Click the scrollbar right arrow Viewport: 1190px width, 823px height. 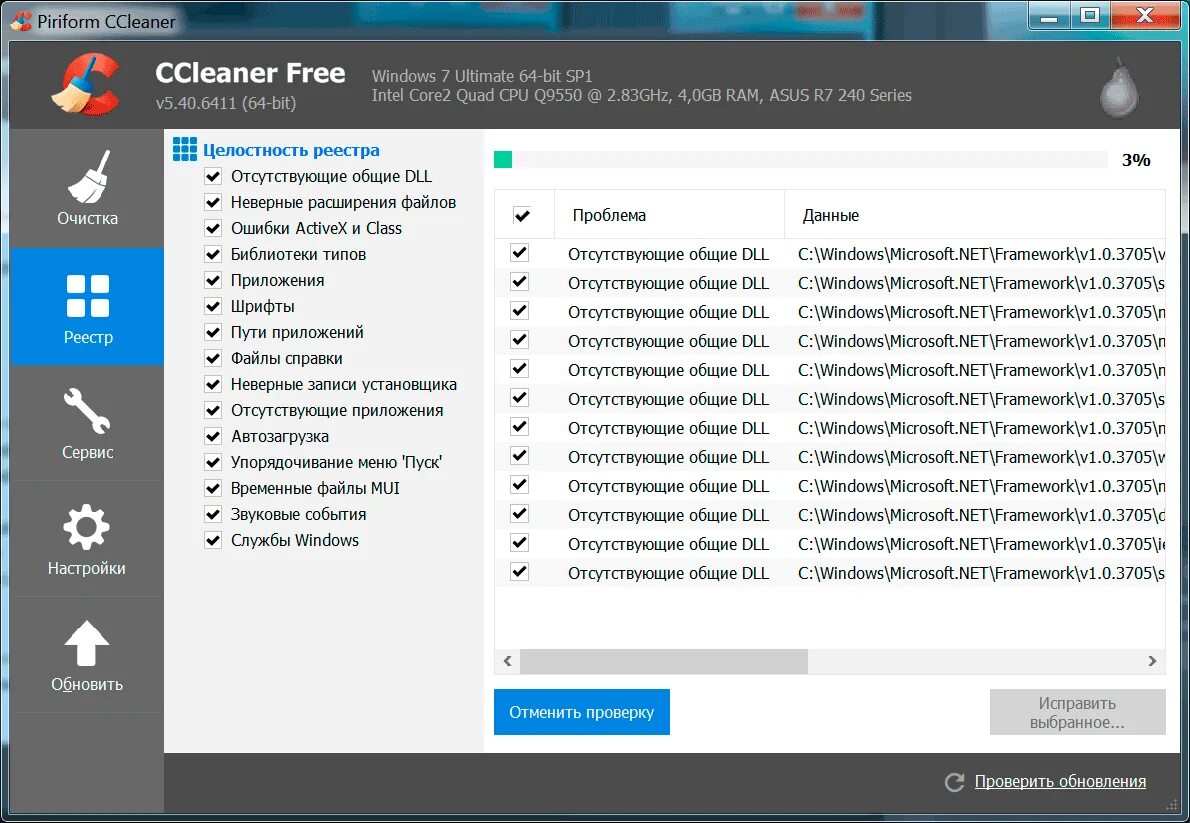click(x=1152, y=661)
